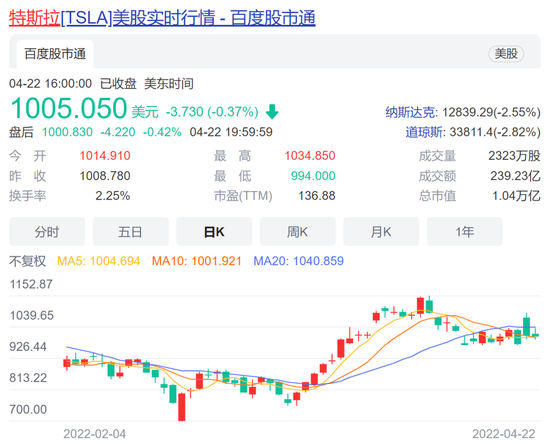
Task: Click the 2022-02-04 date axis label
Action: point(94,434)
